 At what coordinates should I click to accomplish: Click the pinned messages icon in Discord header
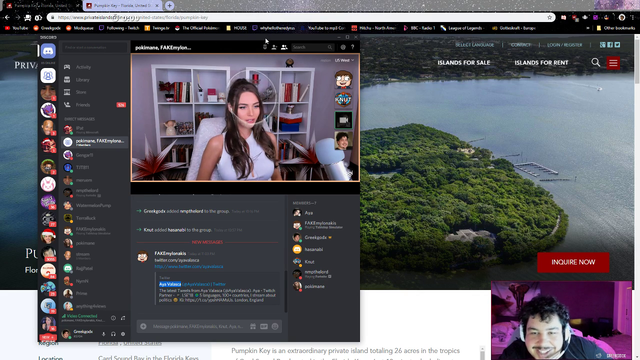tap(264, 47)
